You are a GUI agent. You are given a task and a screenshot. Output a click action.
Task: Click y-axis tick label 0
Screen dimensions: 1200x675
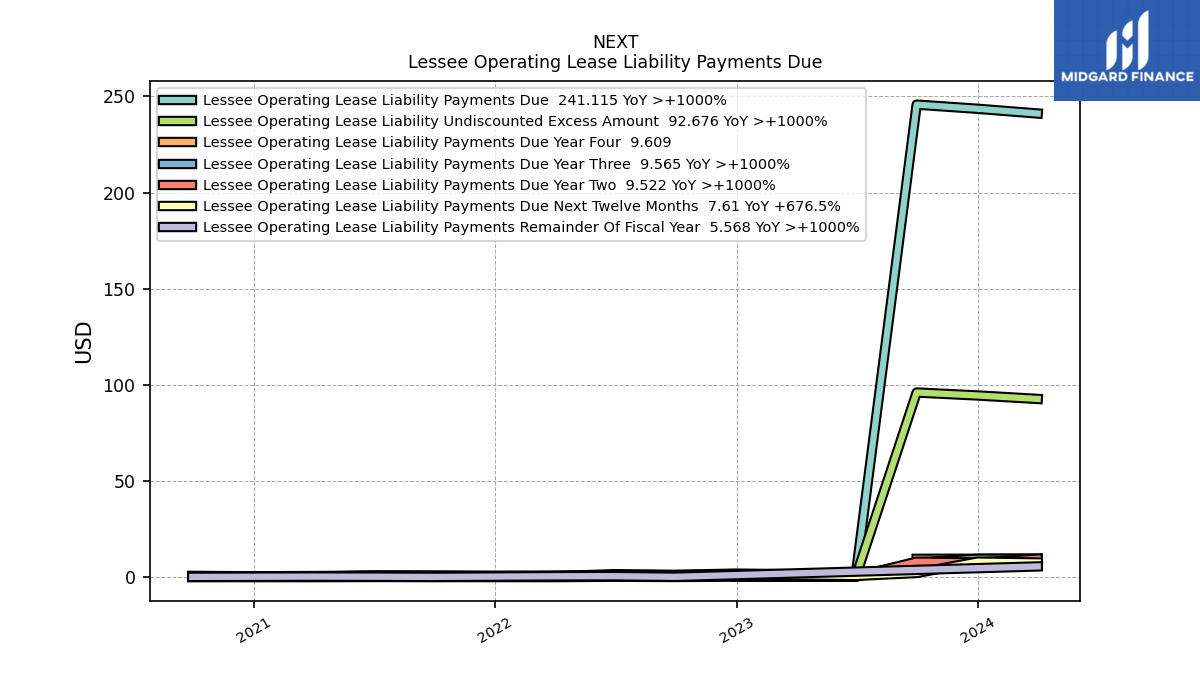130,577
